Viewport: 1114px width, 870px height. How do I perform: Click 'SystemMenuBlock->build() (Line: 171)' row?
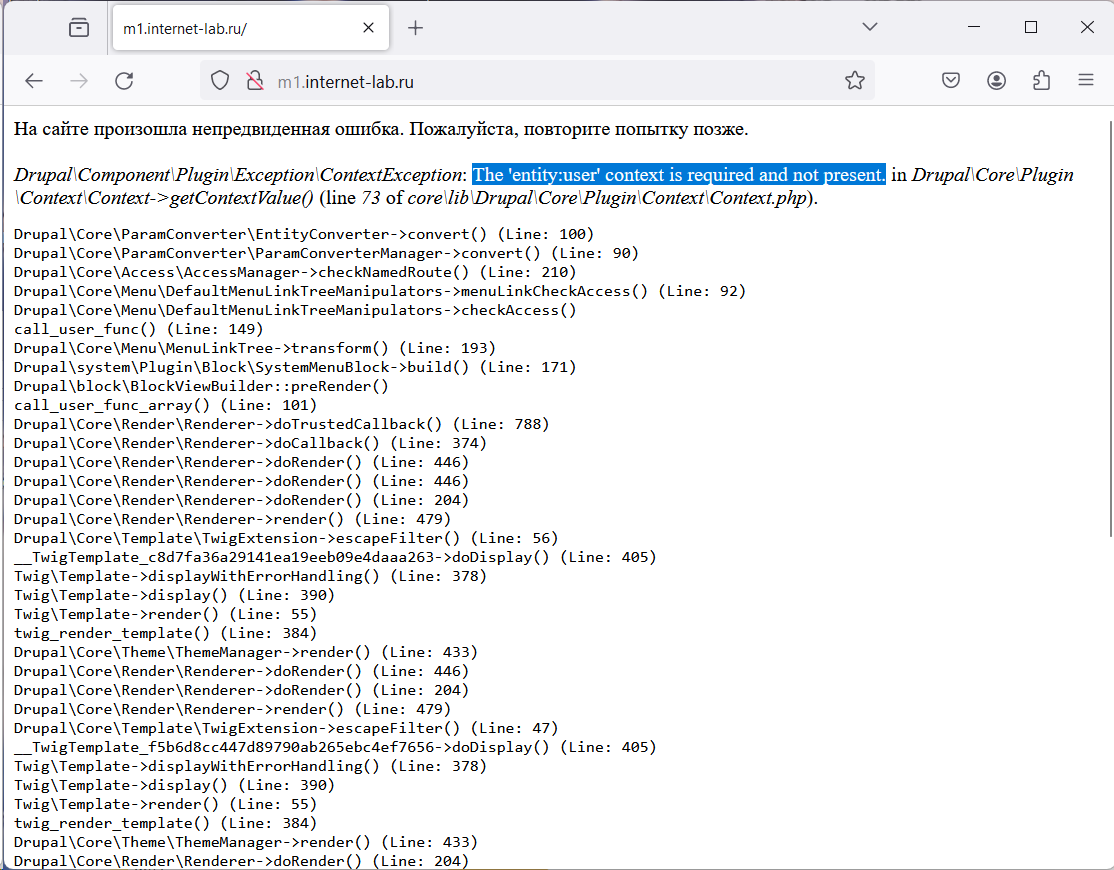point(295,367)
